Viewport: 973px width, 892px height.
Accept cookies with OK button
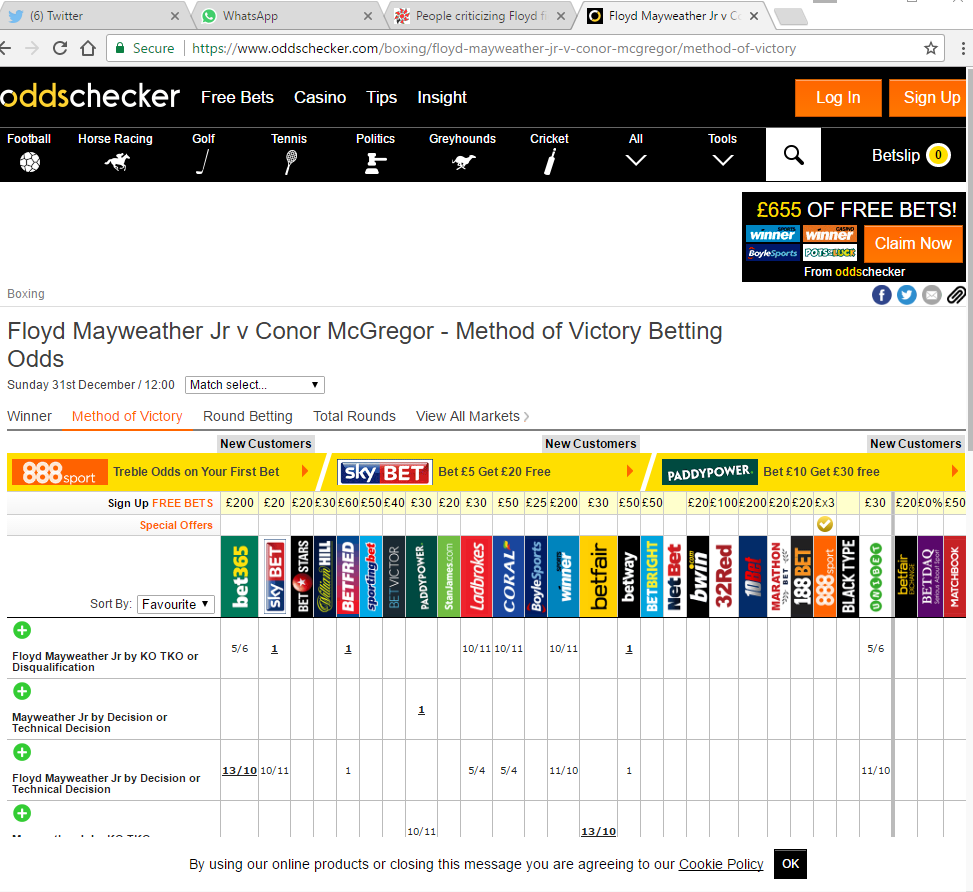[x=790, y=864]
